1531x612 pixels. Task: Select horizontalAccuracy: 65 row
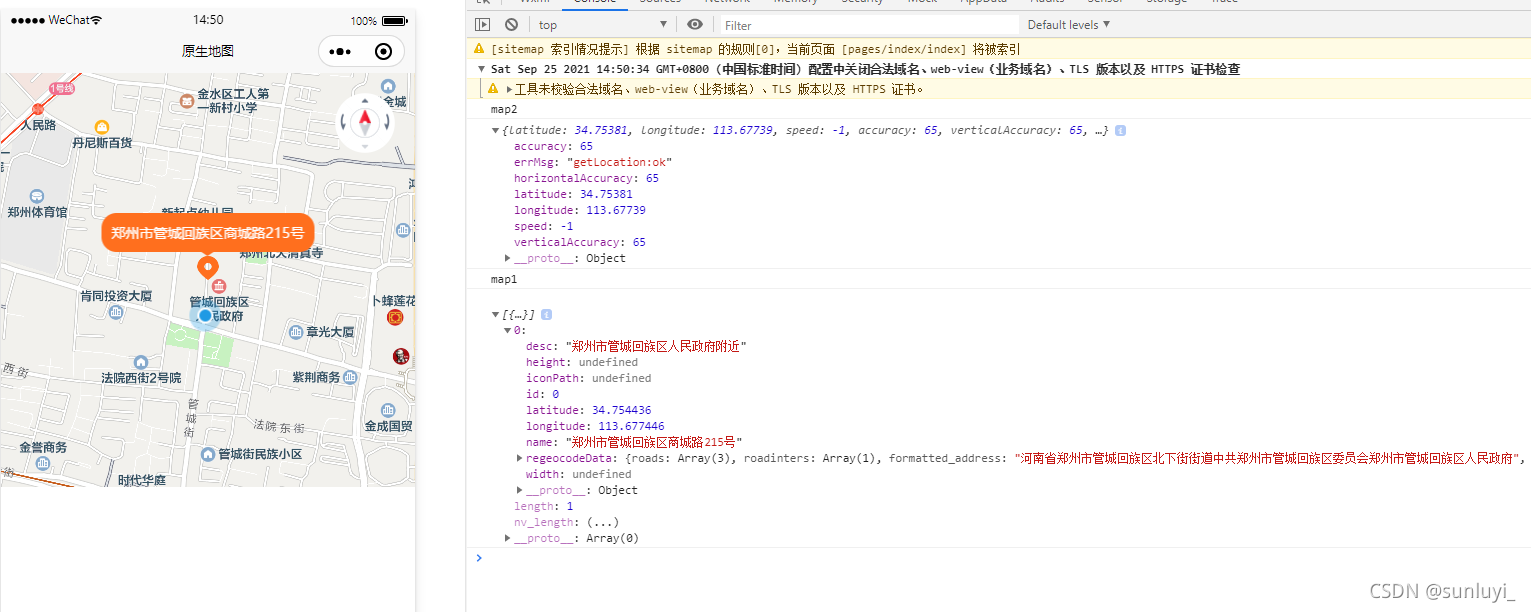(x=586, y=178)
